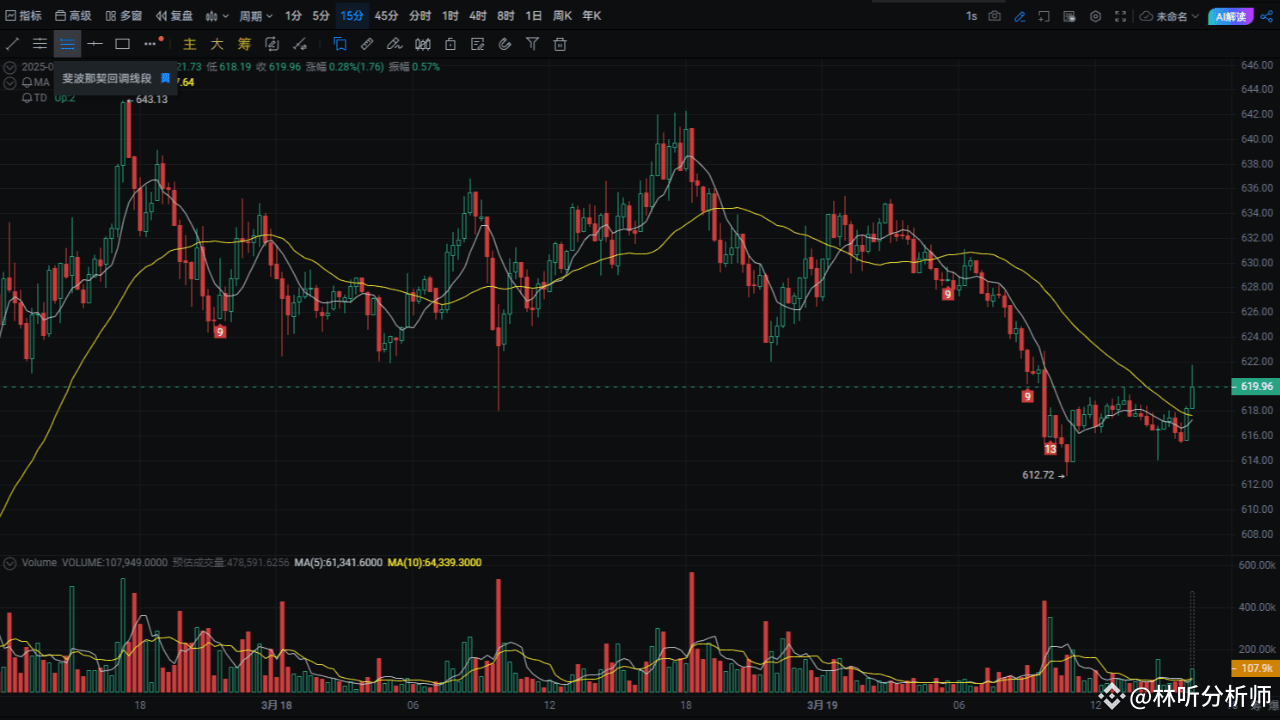This screenshot has width=1280, height=720.
Task: Switch to the 1日 daily timeframe tab
Action: [533, 15]
